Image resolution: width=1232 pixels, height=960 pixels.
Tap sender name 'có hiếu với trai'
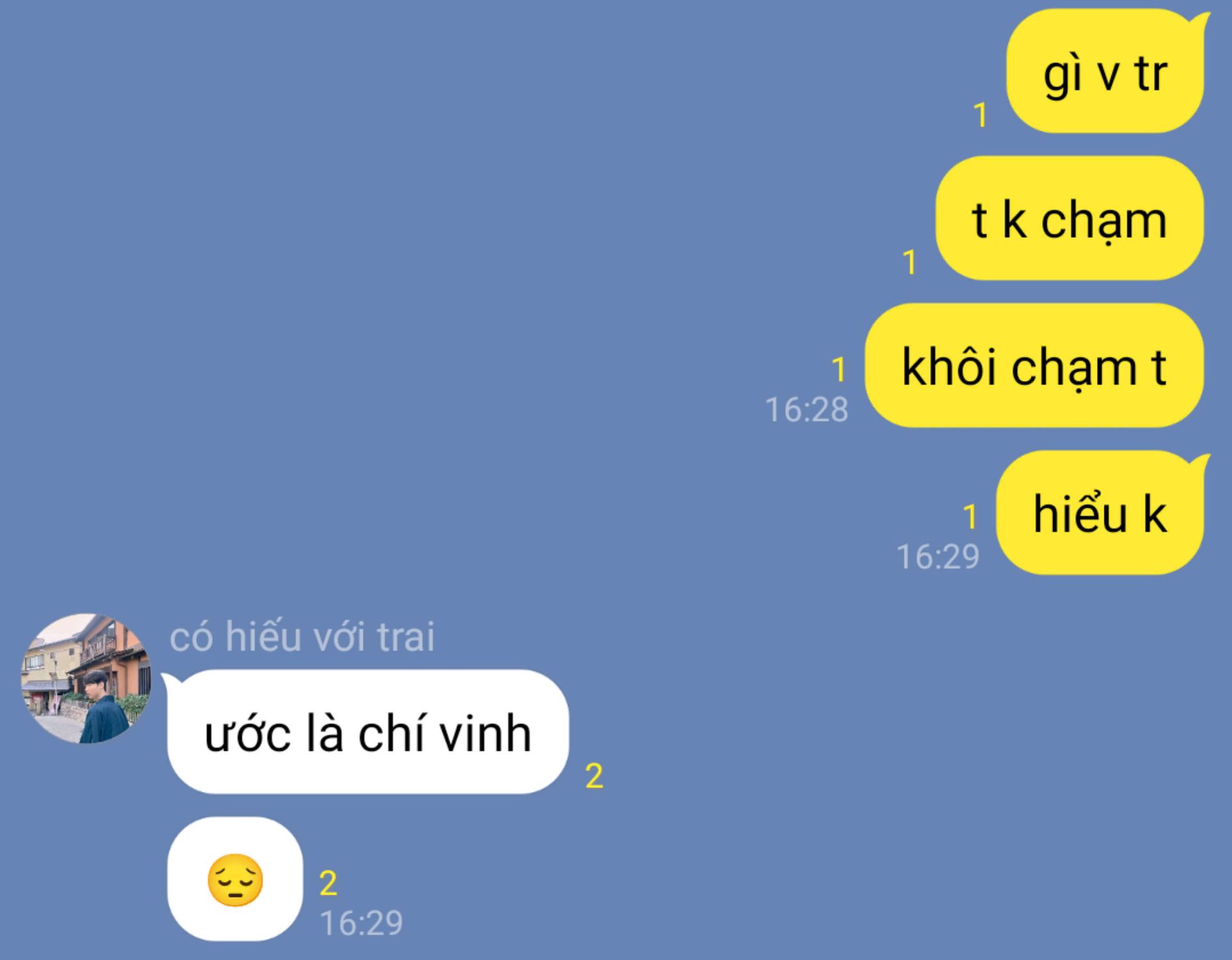[302, 637]
